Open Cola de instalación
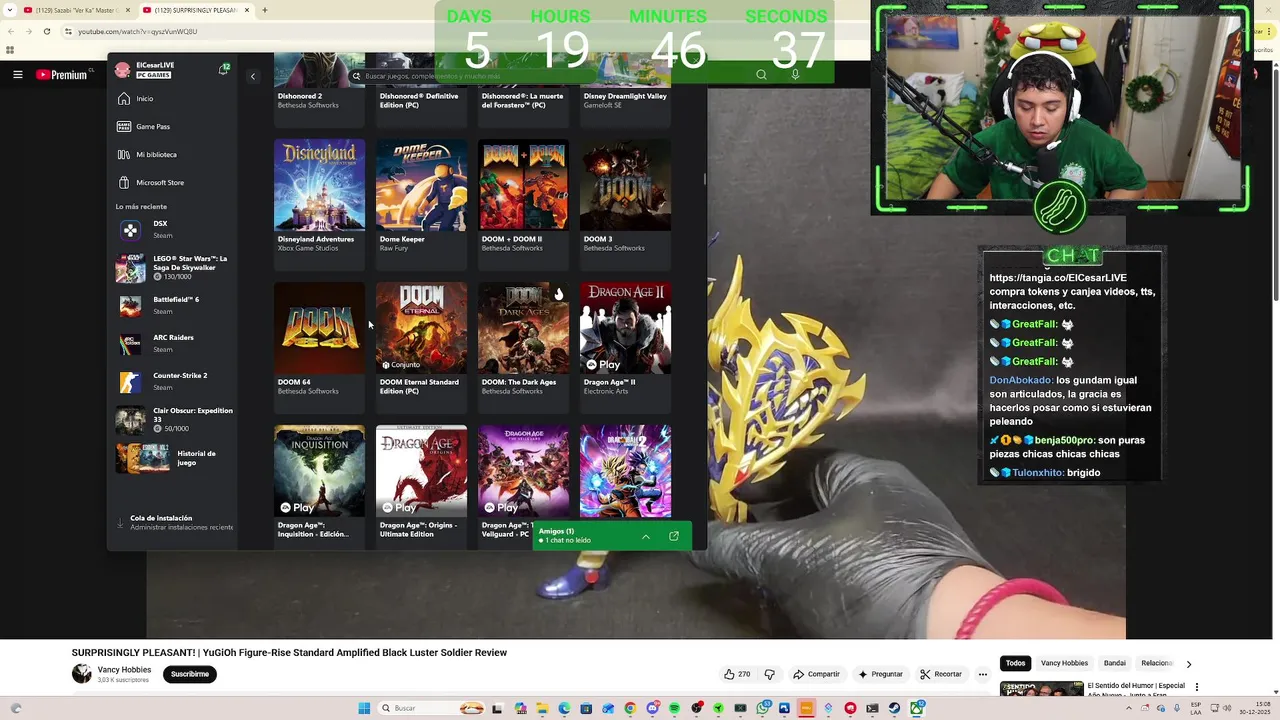 click(x=173, y=522)
